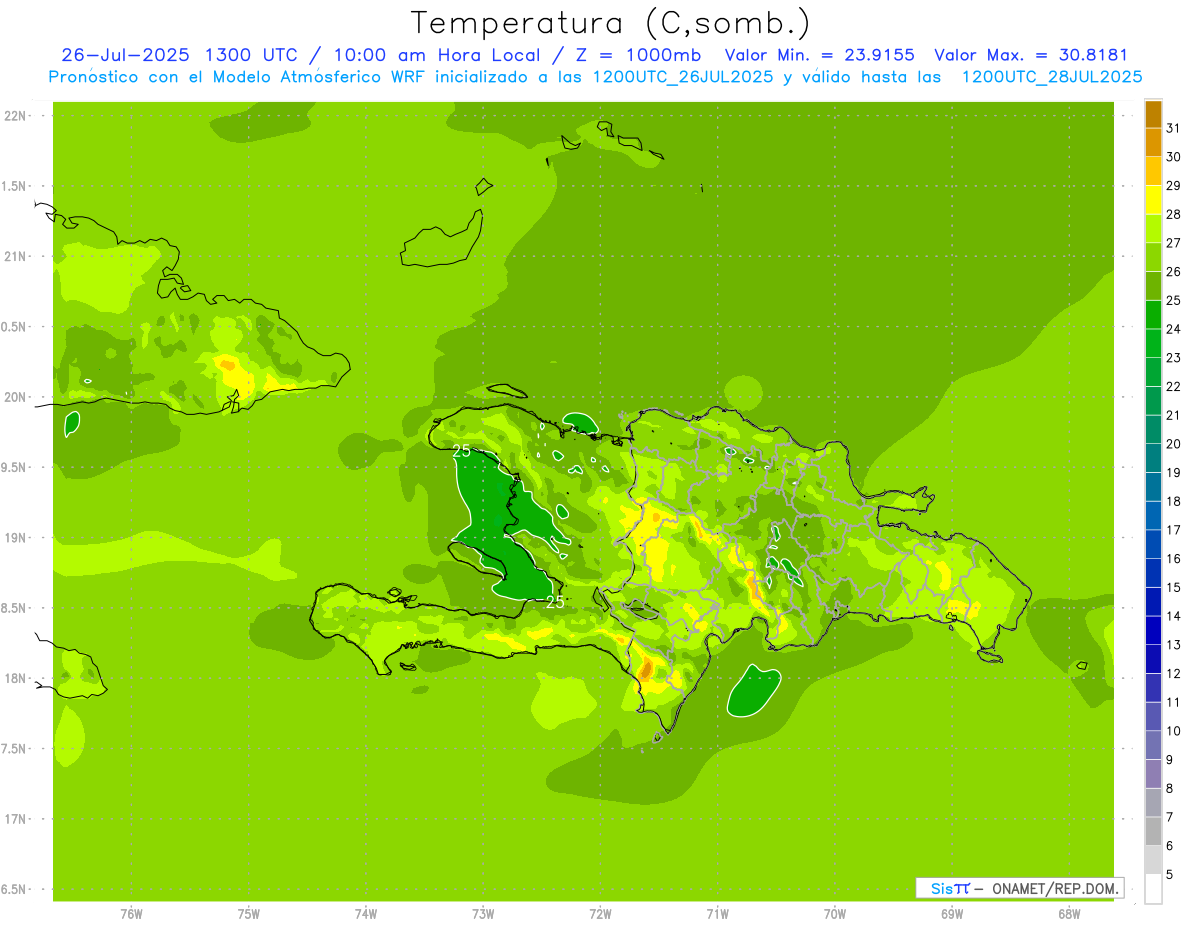Click the "18N" latitude axis label
This screenshot has height=927, width=1200.
click(x=16, y=678)
